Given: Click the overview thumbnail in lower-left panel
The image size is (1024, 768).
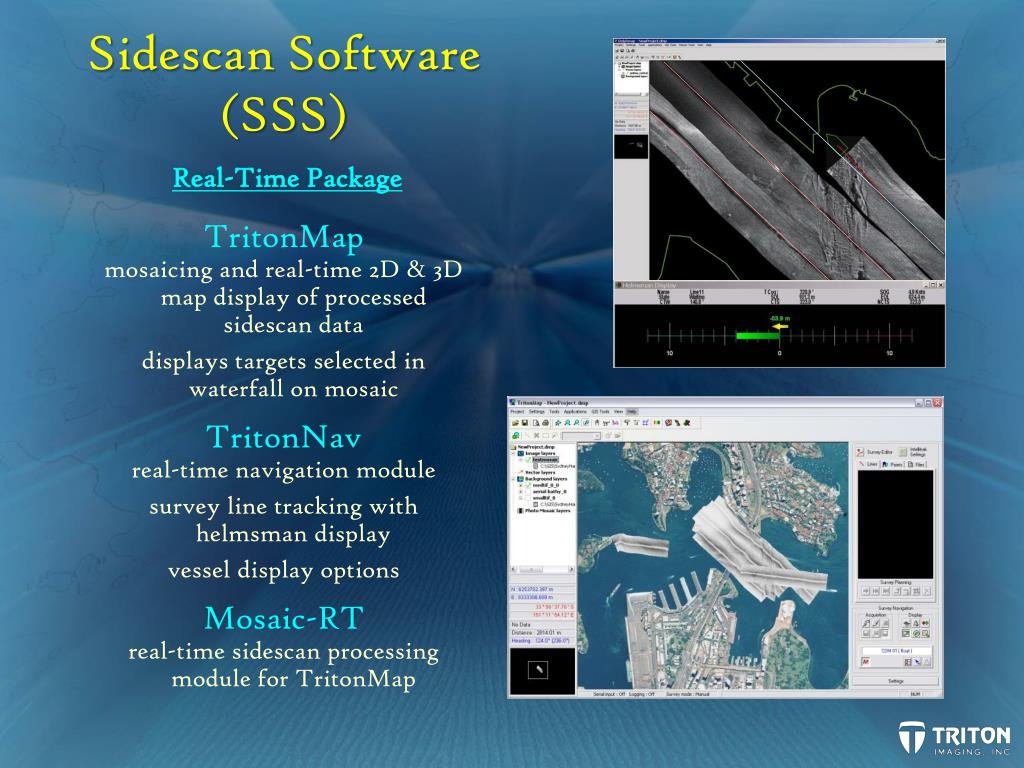Looking at the screenshot, I should (x=542, y=671).
